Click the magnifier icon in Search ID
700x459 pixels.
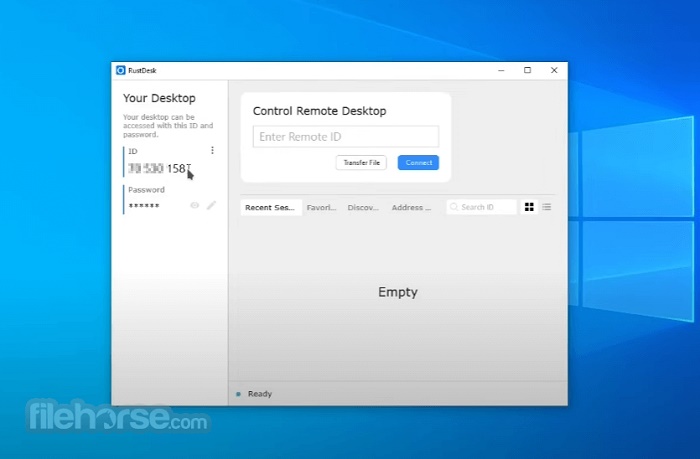tap(454, 207)
